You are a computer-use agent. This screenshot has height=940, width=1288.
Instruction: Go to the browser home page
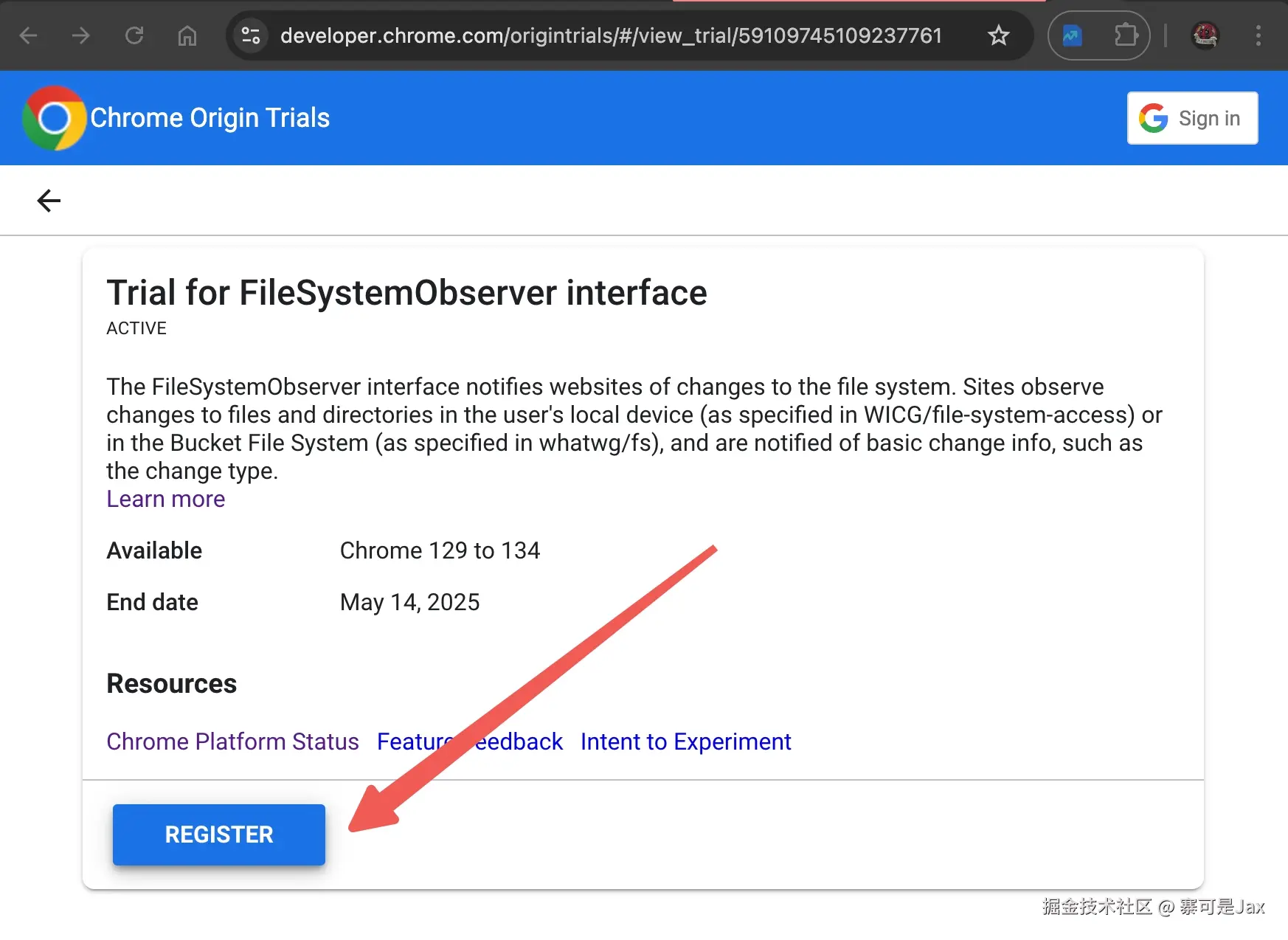point(187,35)
